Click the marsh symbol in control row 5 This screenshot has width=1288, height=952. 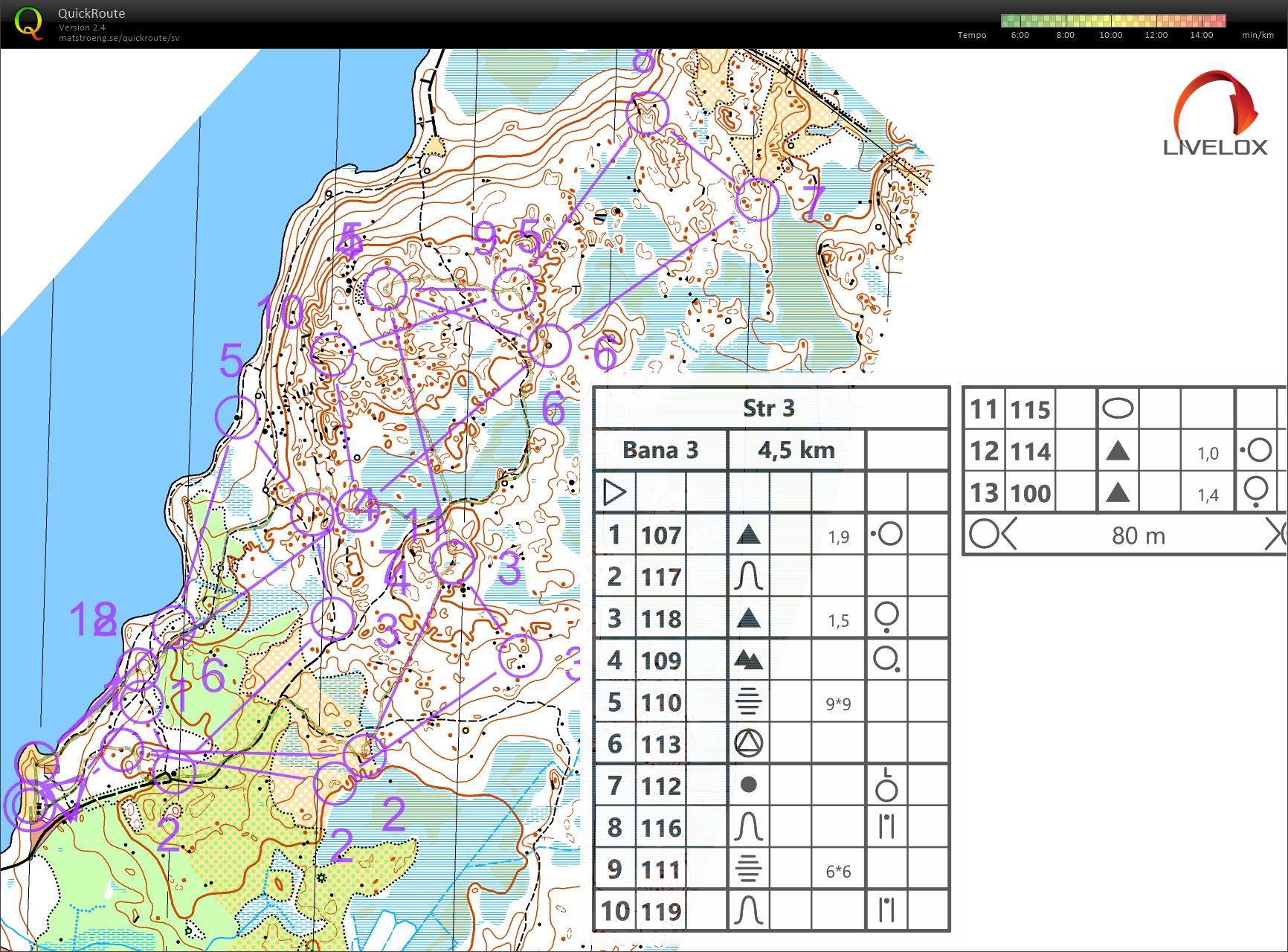(749, 701)
